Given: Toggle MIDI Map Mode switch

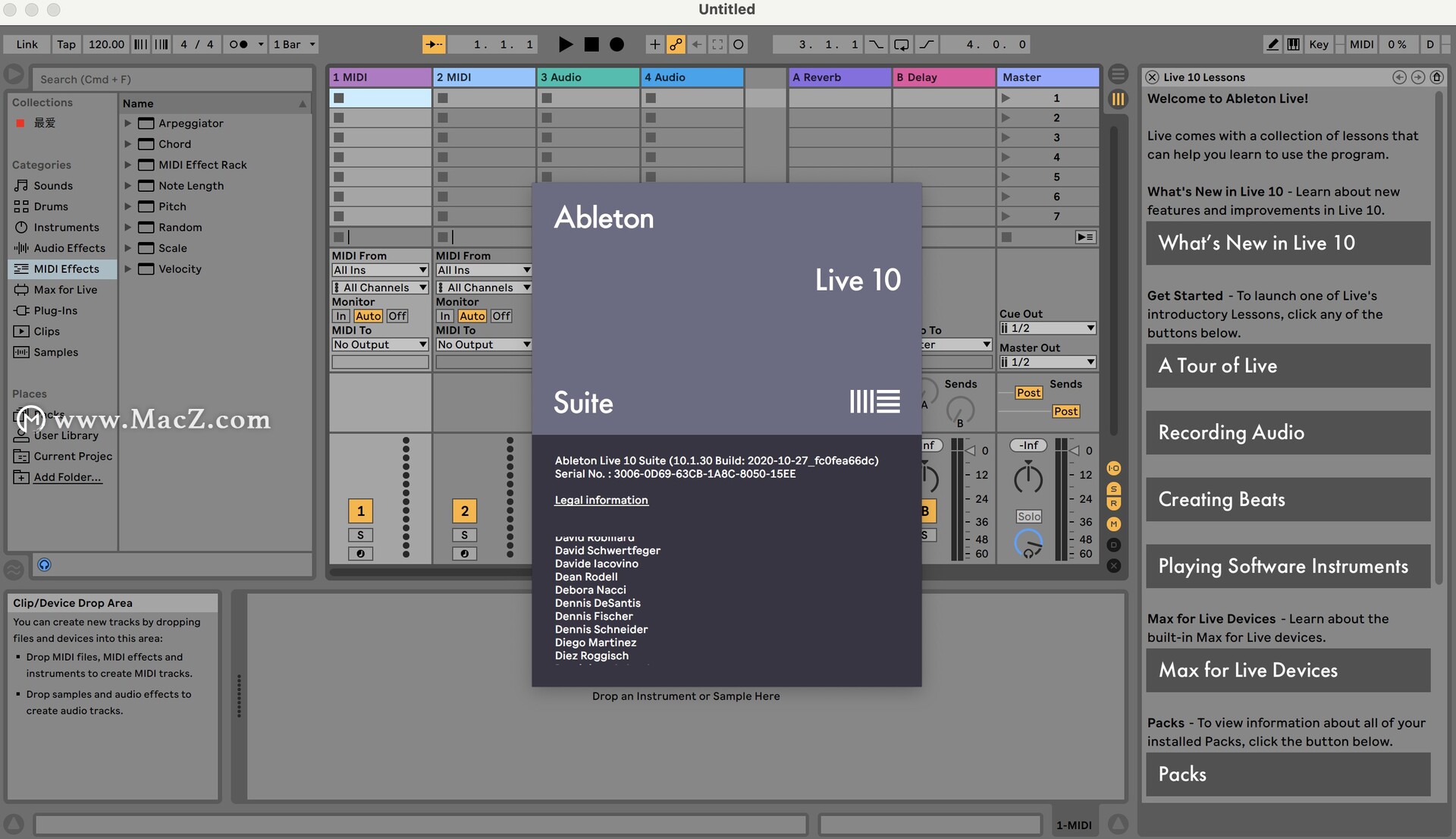Looking at the screenshot, I should 1361,44.
